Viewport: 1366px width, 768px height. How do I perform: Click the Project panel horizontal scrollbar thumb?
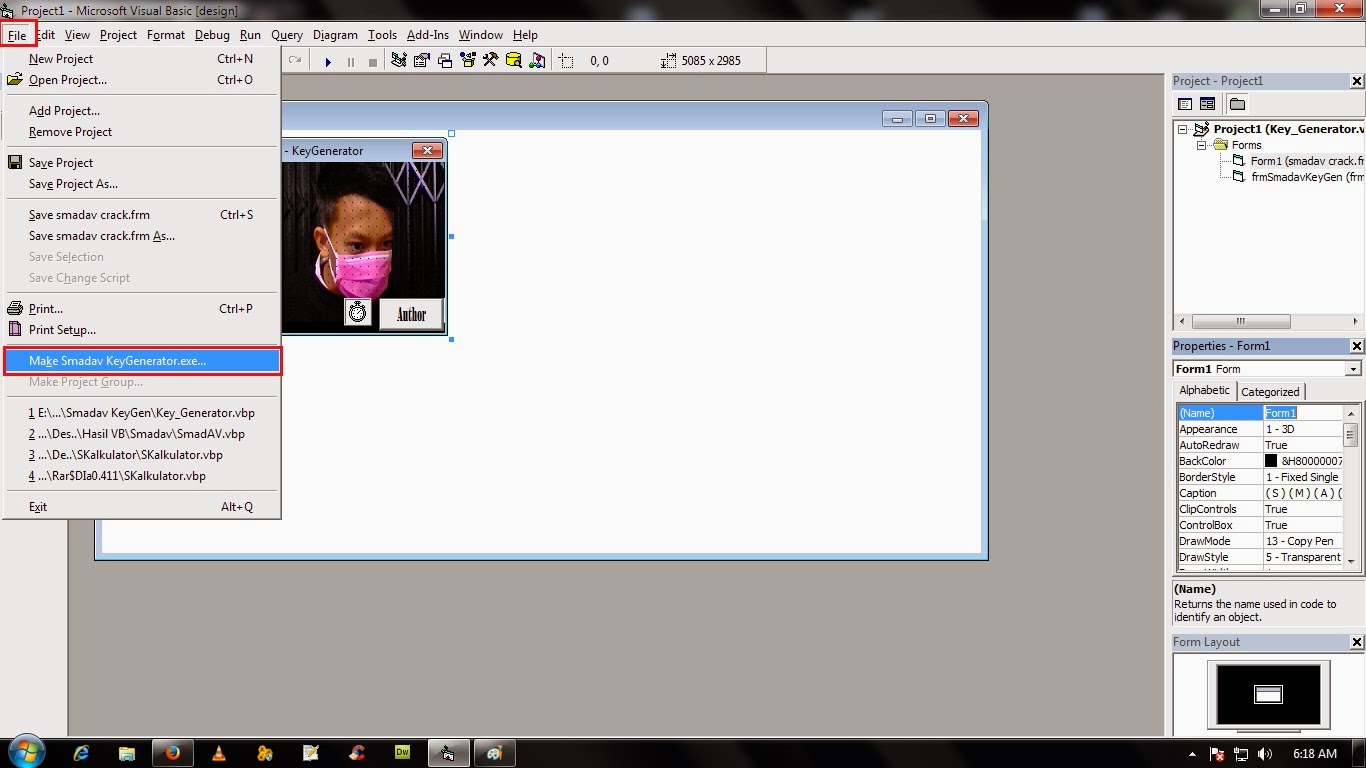coord(1241,322)
